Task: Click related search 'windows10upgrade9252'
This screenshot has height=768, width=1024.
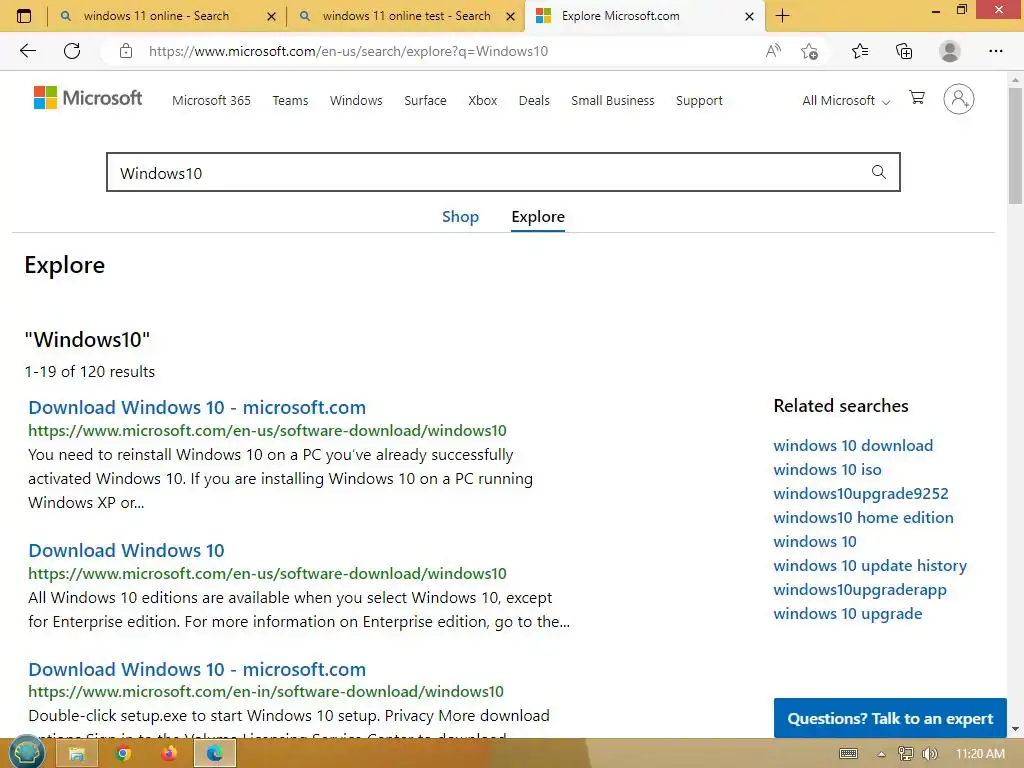Action: [x=861, y=494]
